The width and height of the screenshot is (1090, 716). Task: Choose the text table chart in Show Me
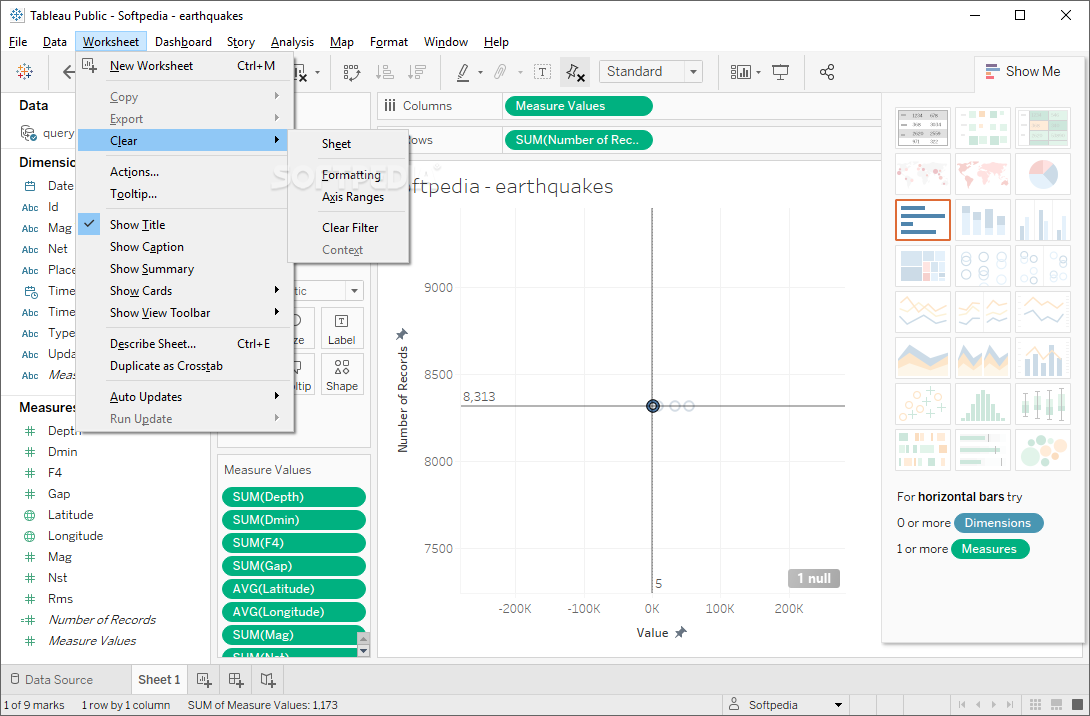tap(922, 128)
